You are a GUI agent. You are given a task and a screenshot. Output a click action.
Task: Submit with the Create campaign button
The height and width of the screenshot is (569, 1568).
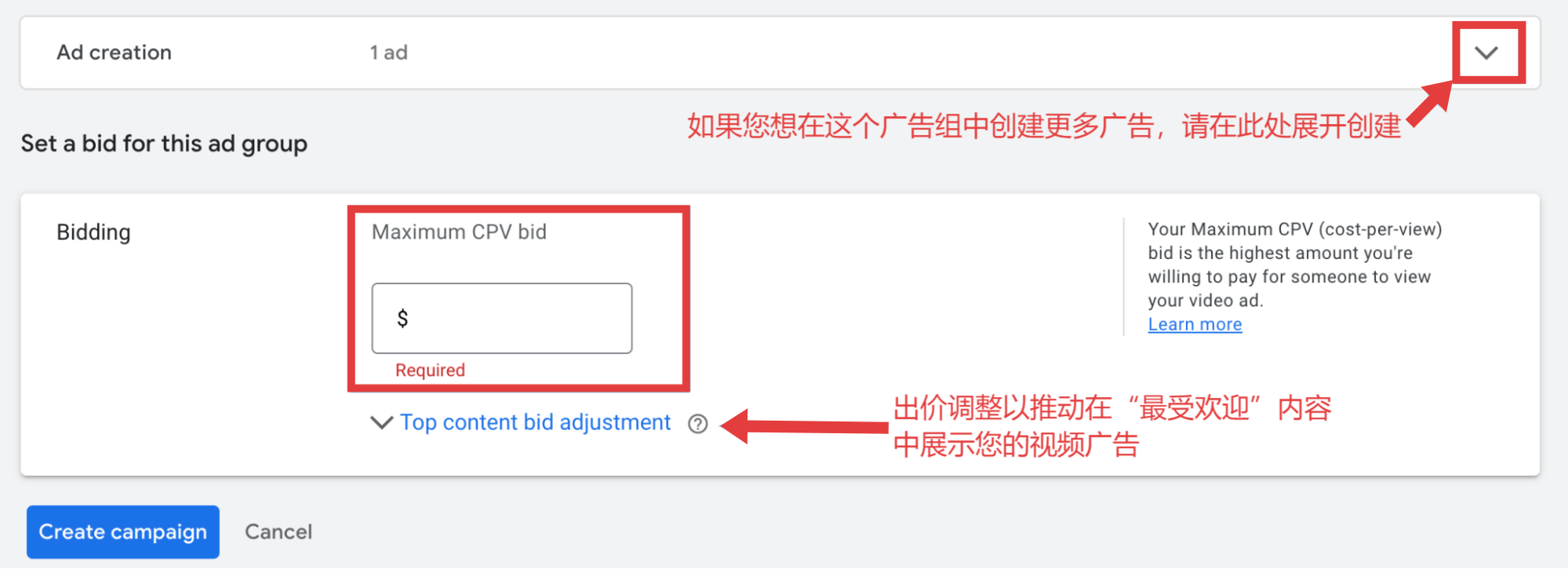123,531
